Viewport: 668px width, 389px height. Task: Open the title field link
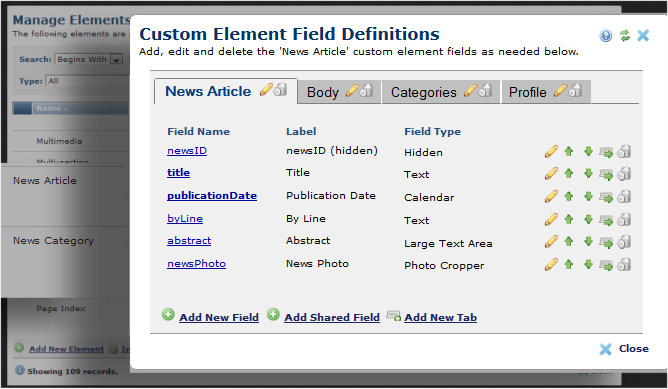click(x=179, y=173)
